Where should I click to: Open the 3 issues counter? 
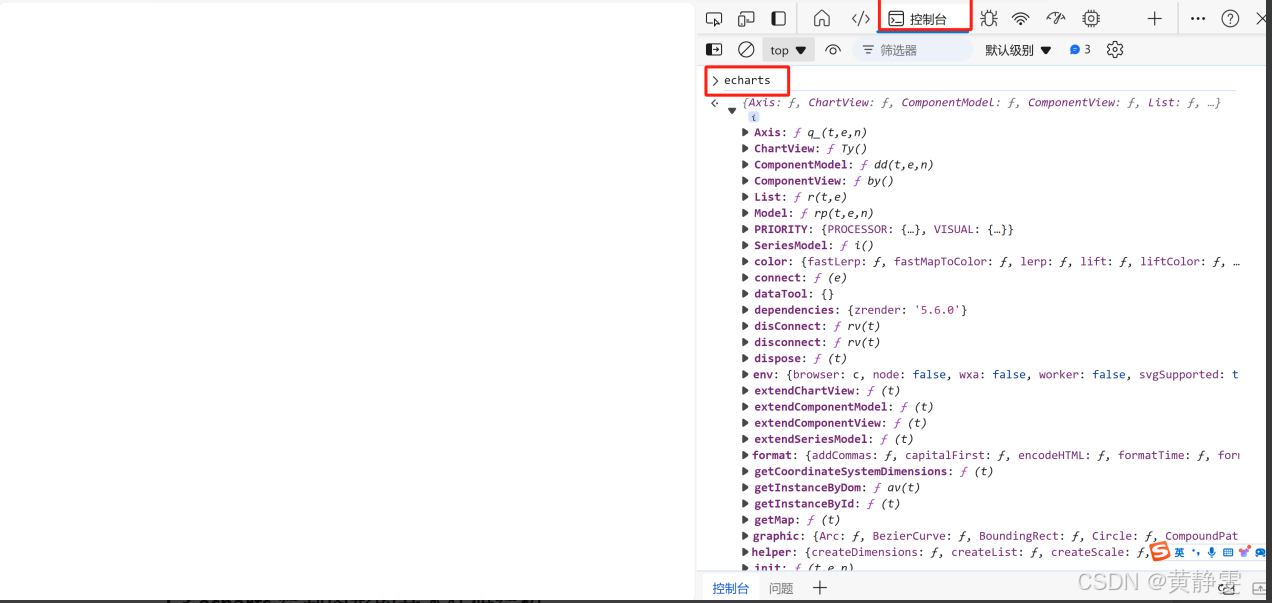tap(1080, 49)
